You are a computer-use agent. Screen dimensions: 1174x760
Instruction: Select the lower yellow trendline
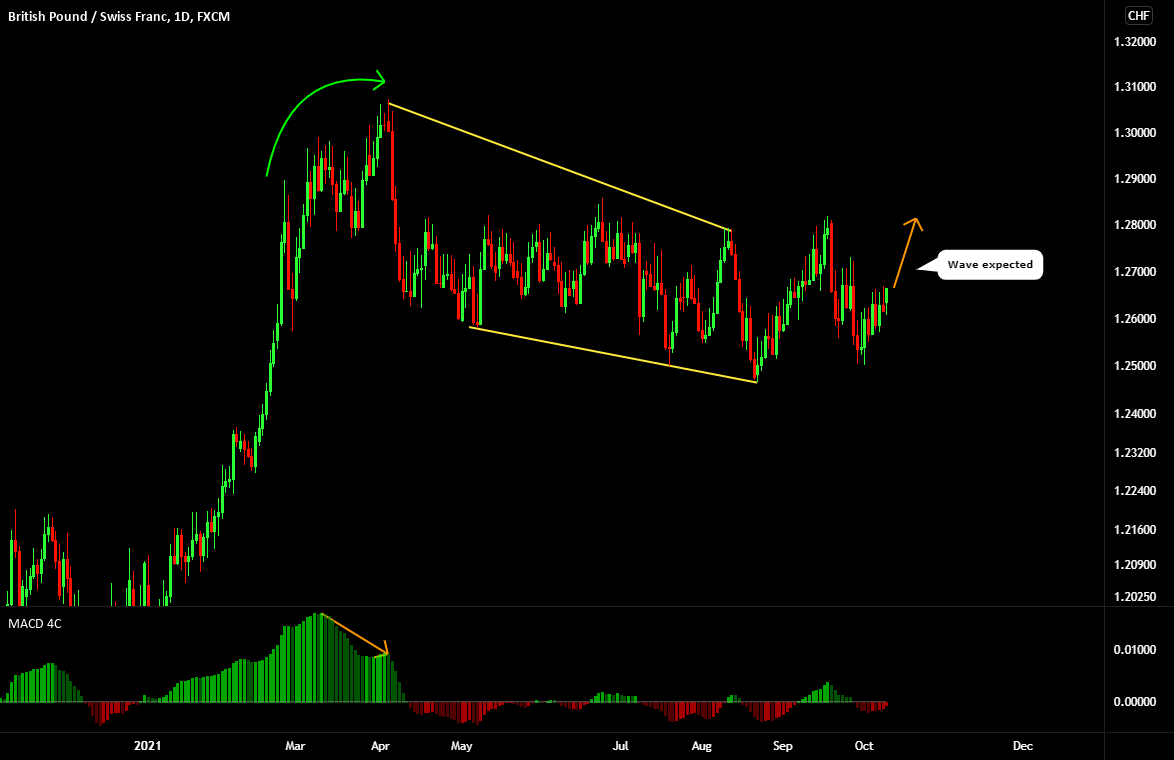coord(613,355)
